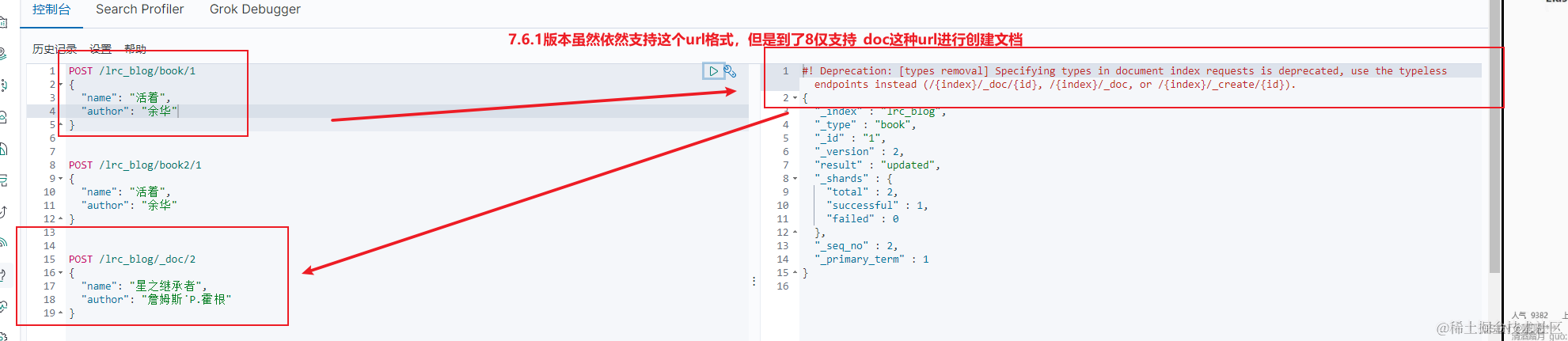Click the "result" : "updated" output line
The width and height of the screenshot is (1568, 341).
[x=878, y=165]
